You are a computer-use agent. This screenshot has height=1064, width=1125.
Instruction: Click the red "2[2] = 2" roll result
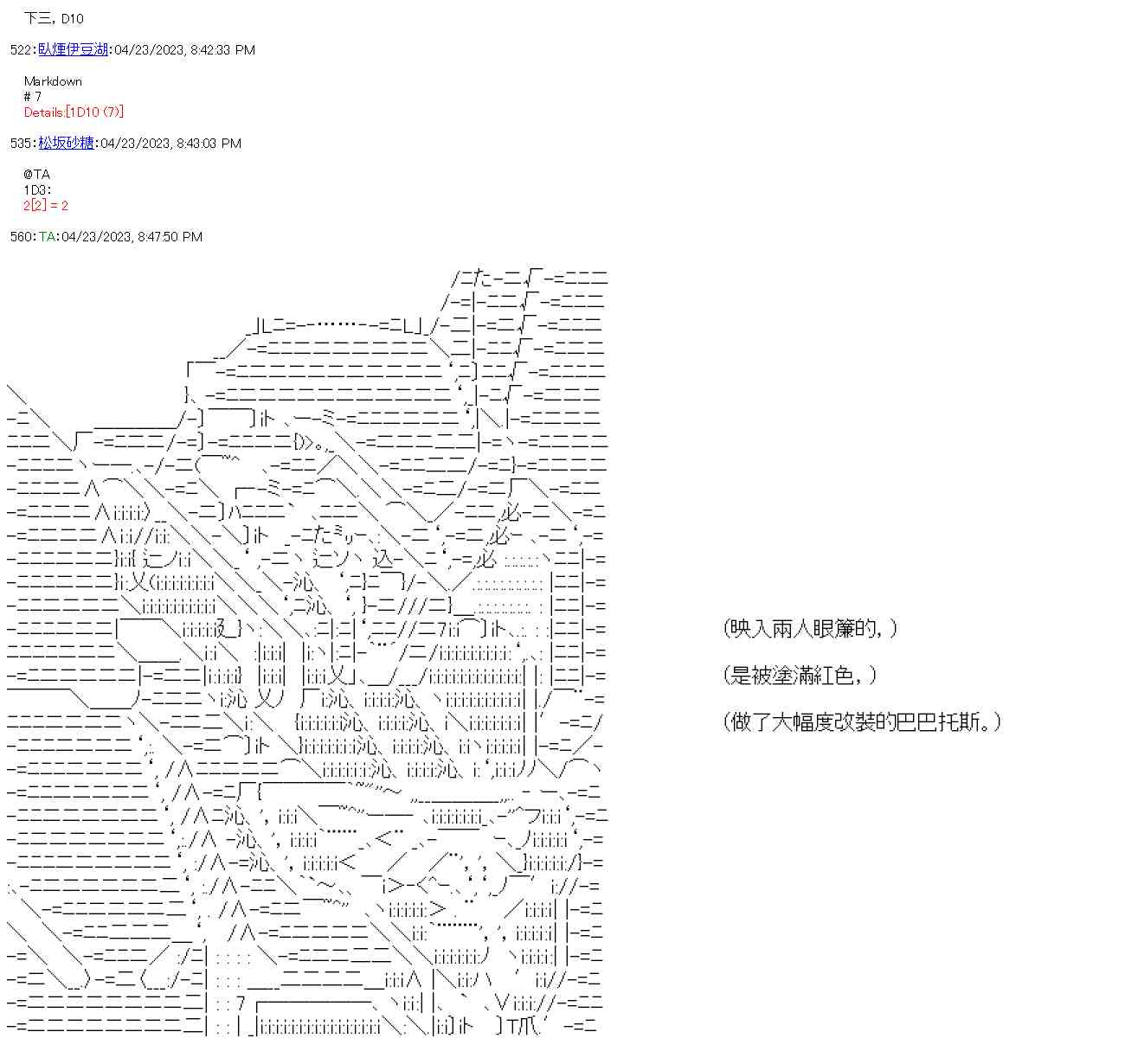click(x=46, y=206)
